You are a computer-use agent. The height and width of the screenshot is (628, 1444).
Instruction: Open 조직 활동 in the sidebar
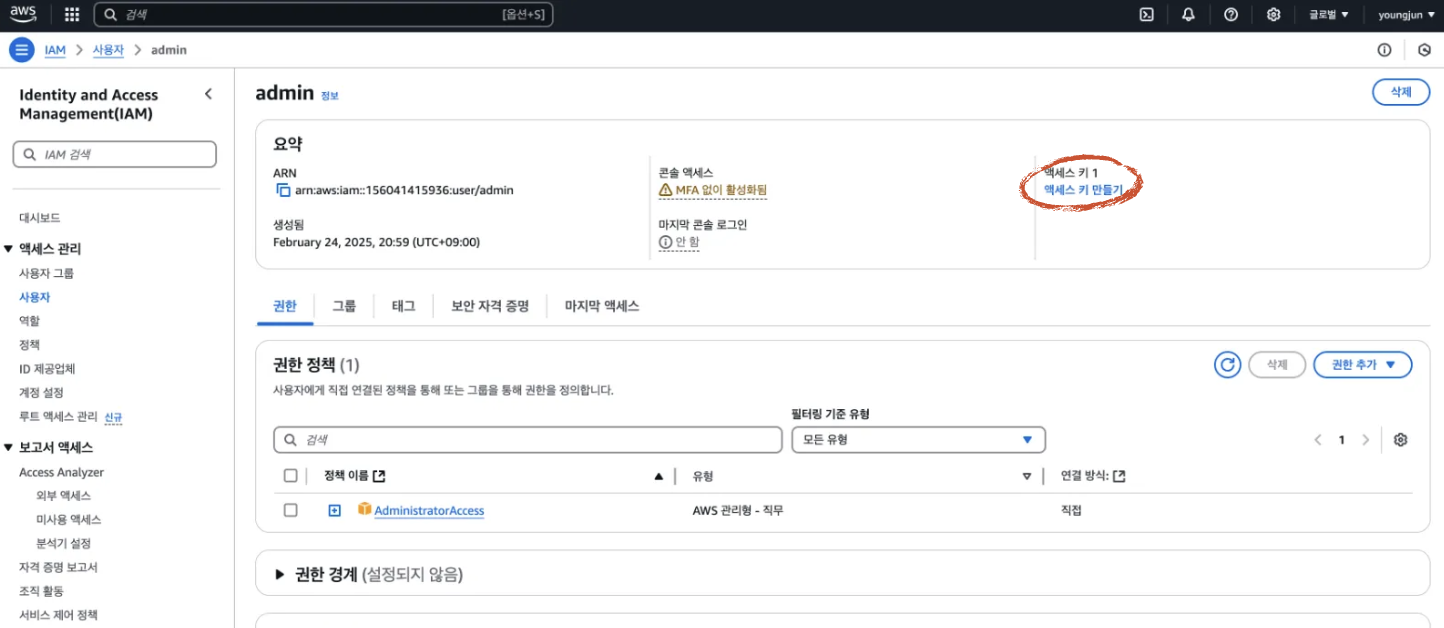pyautogui.click(x=41, y=591)
